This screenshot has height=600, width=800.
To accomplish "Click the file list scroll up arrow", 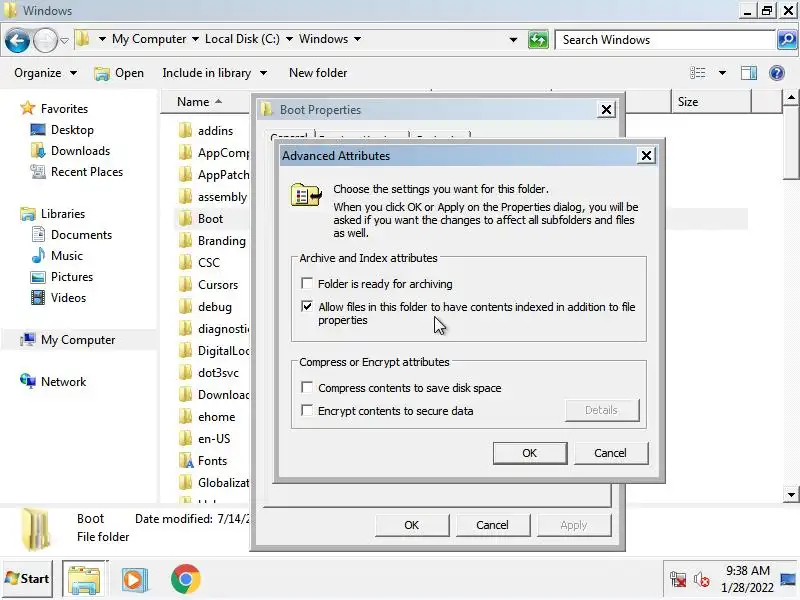I will (791, 97).
